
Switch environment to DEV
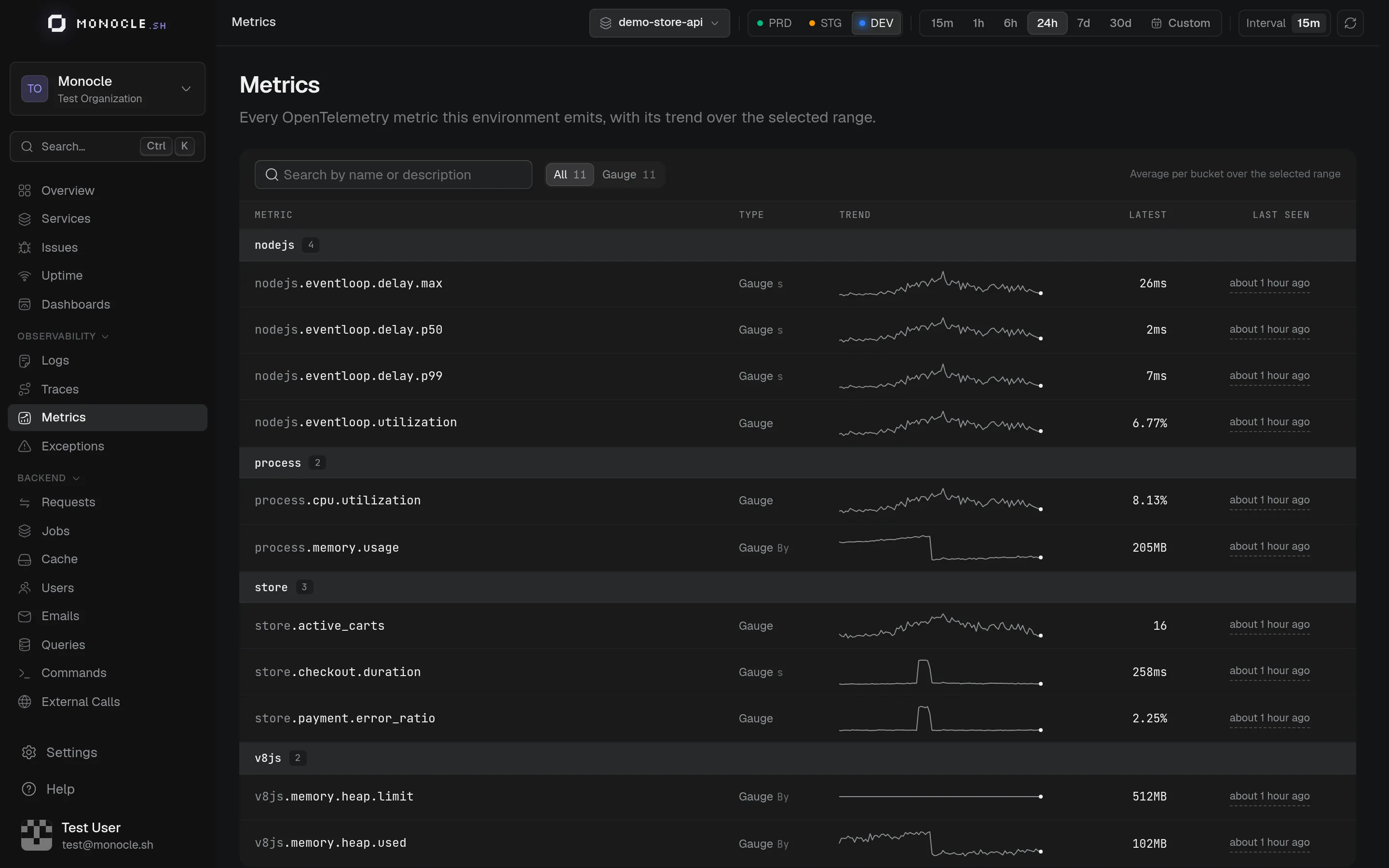coord(876,23)
